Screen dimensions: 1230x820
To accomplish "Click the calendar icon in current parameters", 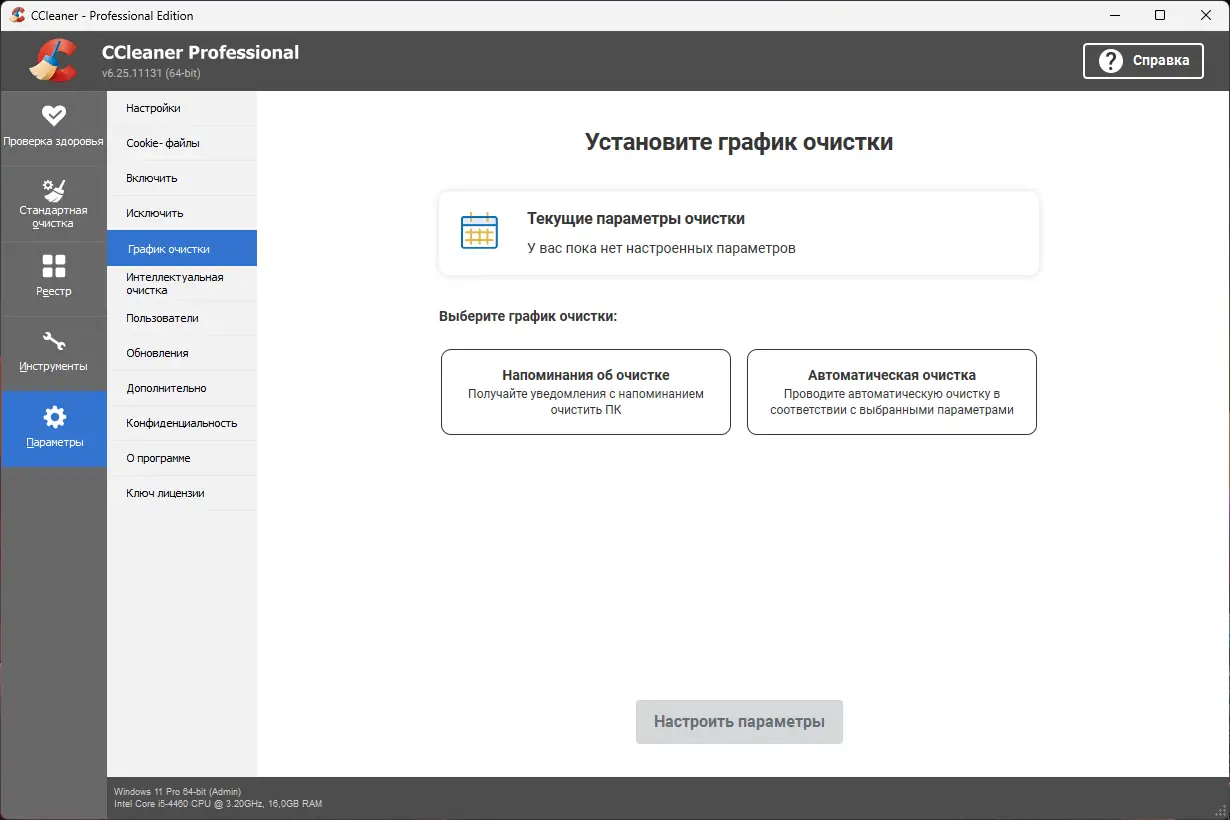I will (479, 231).
